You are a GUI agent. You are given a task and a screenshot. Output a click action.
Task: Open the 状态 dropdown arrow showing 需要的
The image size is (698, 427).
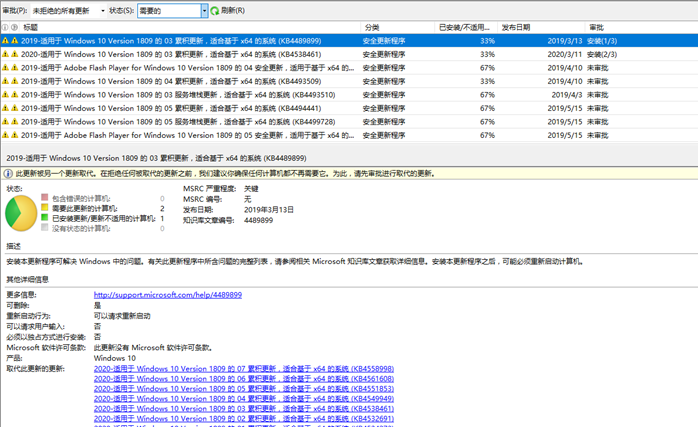(204, 11)
